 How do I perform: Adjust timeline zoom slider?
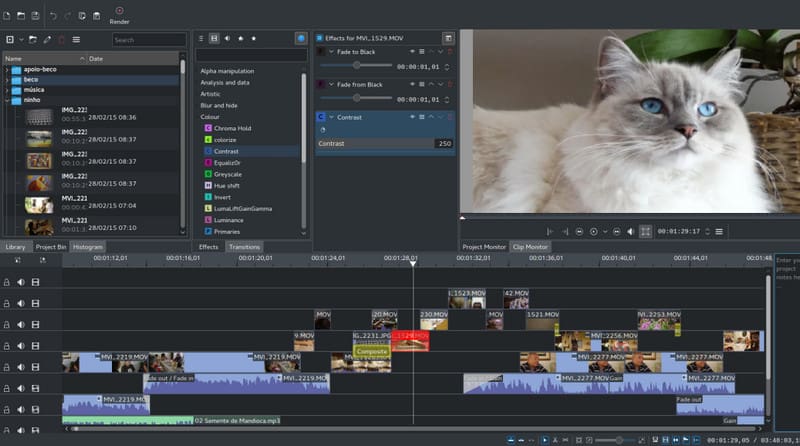coord(615,440)
